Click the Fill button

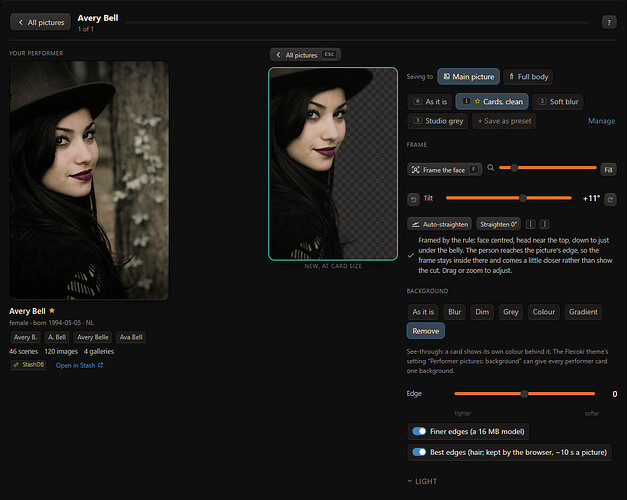(x=608, y=170)
